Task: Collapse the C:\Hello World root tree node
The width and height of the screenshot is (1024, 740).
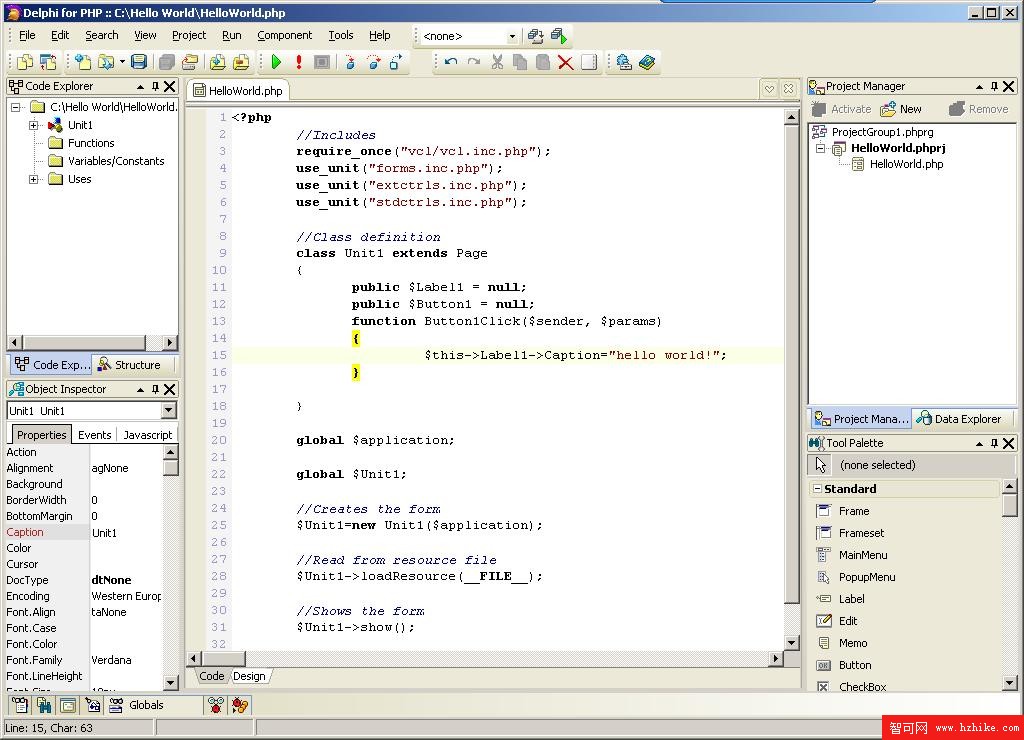Action: (x=15, y=107)
